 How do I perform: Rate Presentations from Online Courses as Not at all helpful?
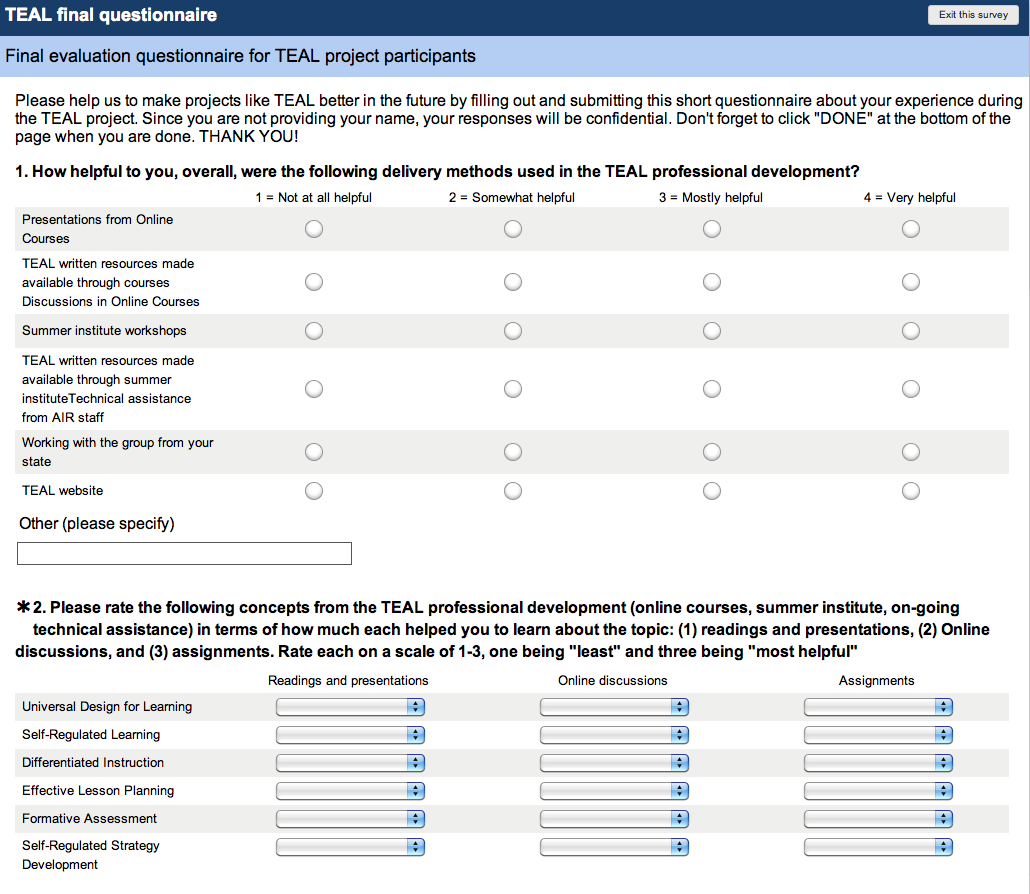314,229
